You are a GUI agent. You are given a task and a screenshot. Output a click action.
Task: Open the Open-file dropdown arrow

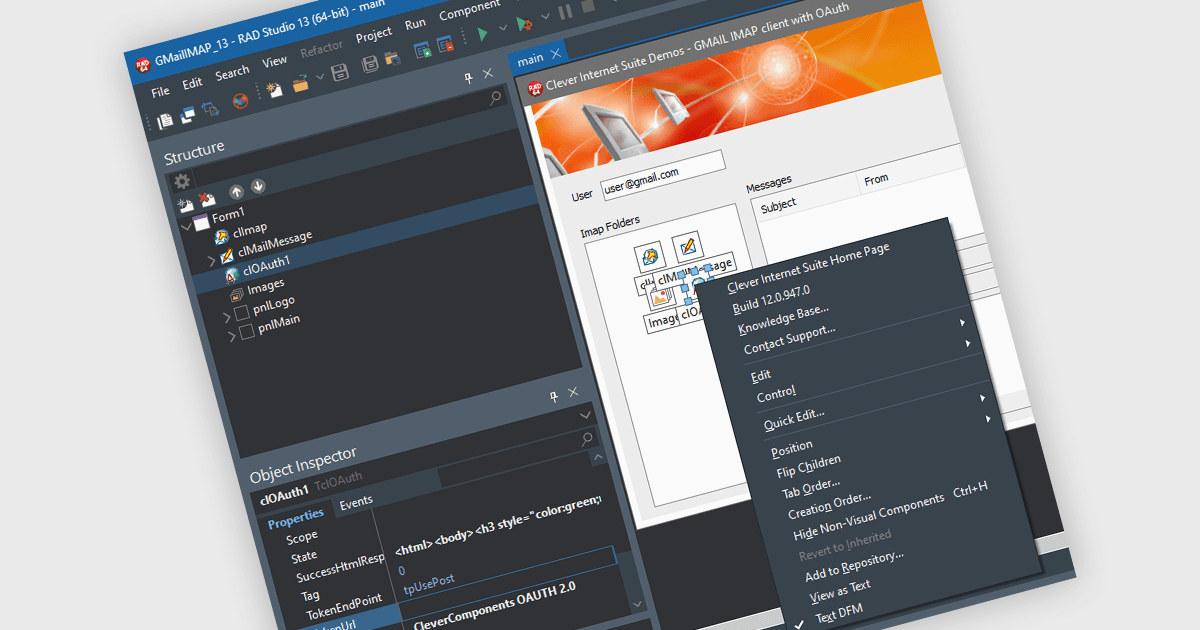coord(320,77)
